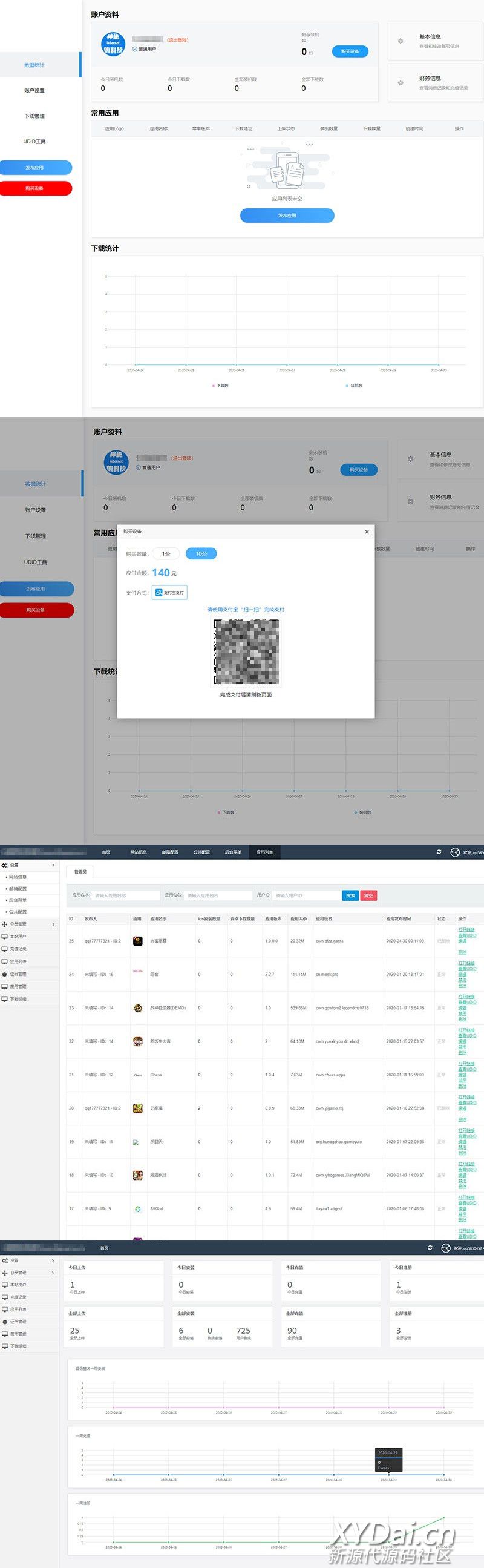Click blue 发布应用 sidebar button in undimmed dashboard
Image resolution: width=484 pixels, height=1568 pixels.
click(x=35, y=167)
